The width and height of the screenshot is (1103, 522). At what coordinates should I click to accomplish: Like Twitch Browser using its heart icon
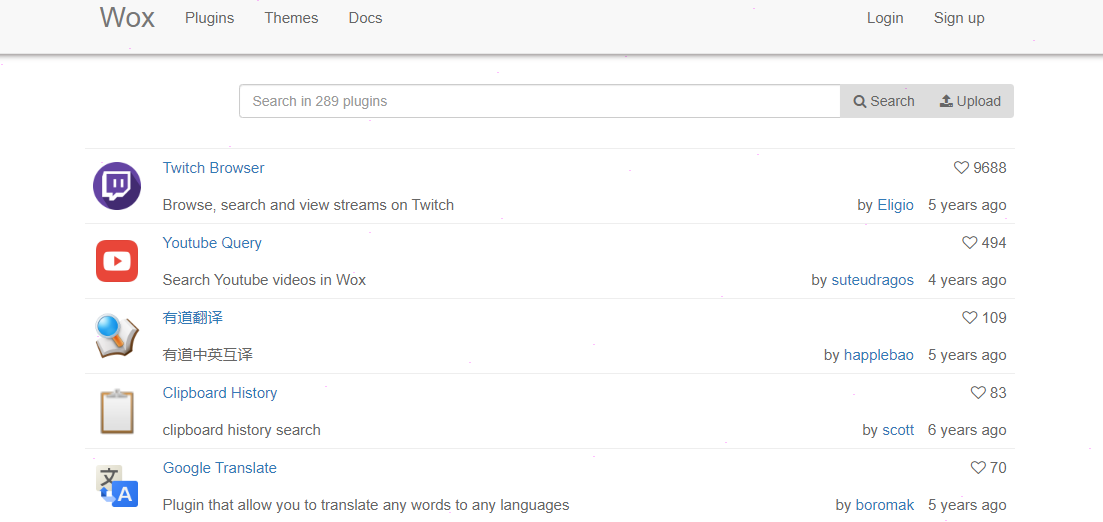pos(961,168)
